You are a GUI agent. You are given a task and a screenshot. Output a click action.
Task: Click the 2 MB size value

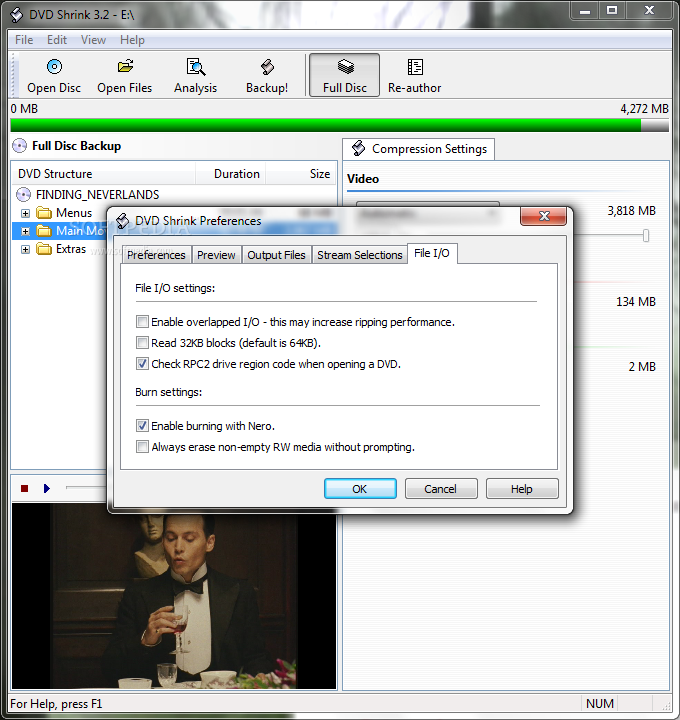[642, 367]
